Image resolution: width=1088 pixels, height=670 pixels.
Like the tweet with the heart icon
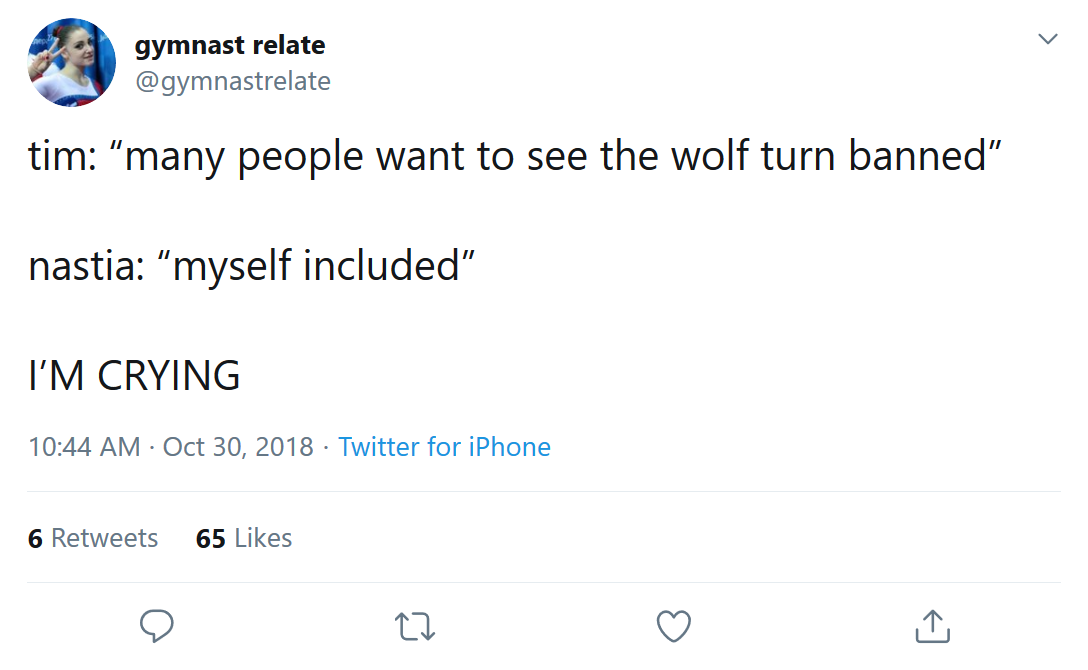pos(674,626)
